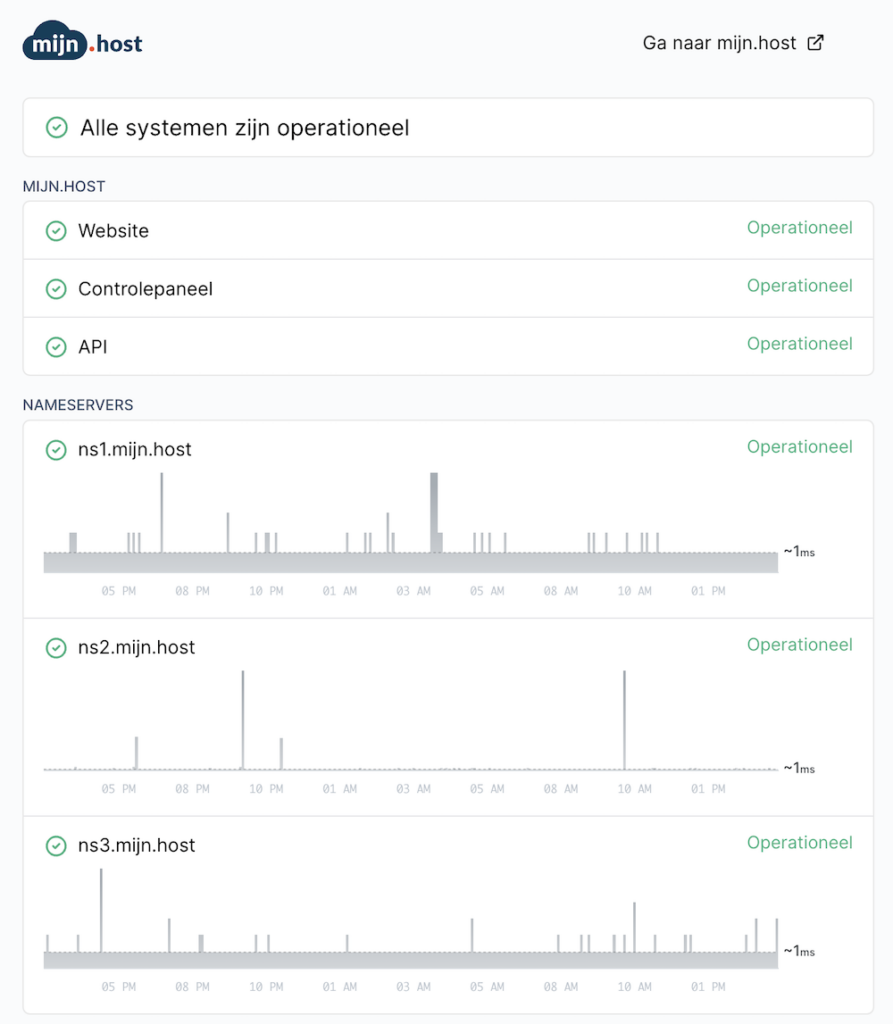Click the green checkmark beside Website

pos(56,230)
